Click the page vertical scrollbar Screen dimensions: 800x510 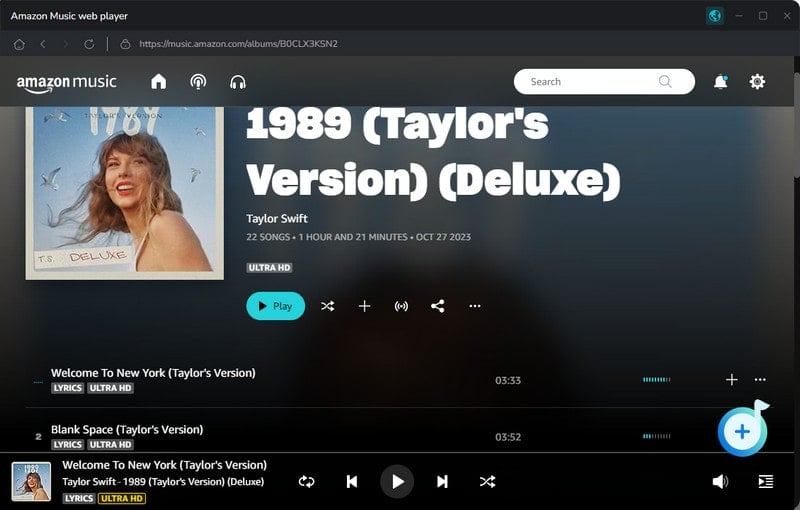pos(796,125)
